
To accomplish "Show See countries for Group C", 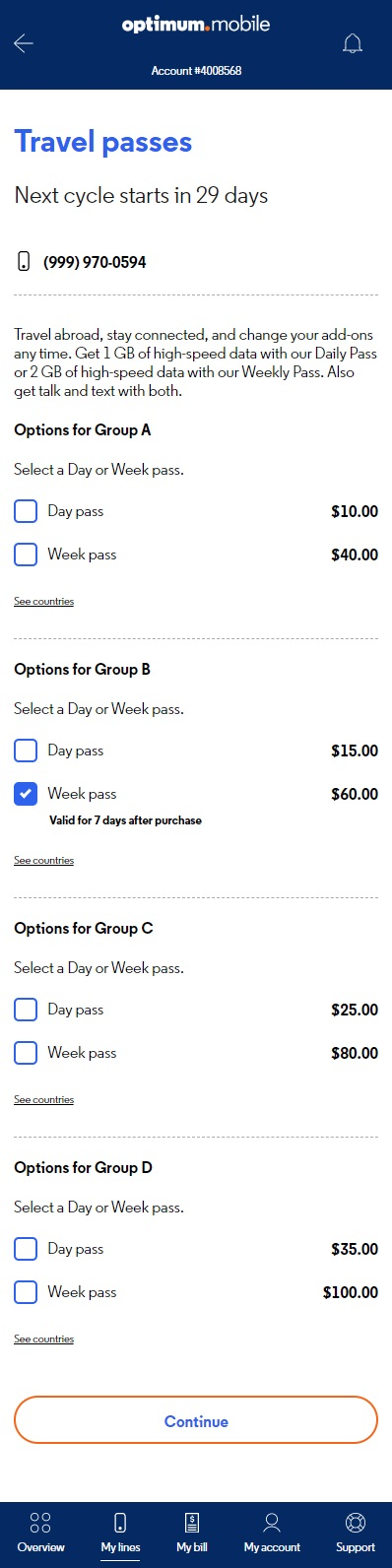I will [43, 1099].
